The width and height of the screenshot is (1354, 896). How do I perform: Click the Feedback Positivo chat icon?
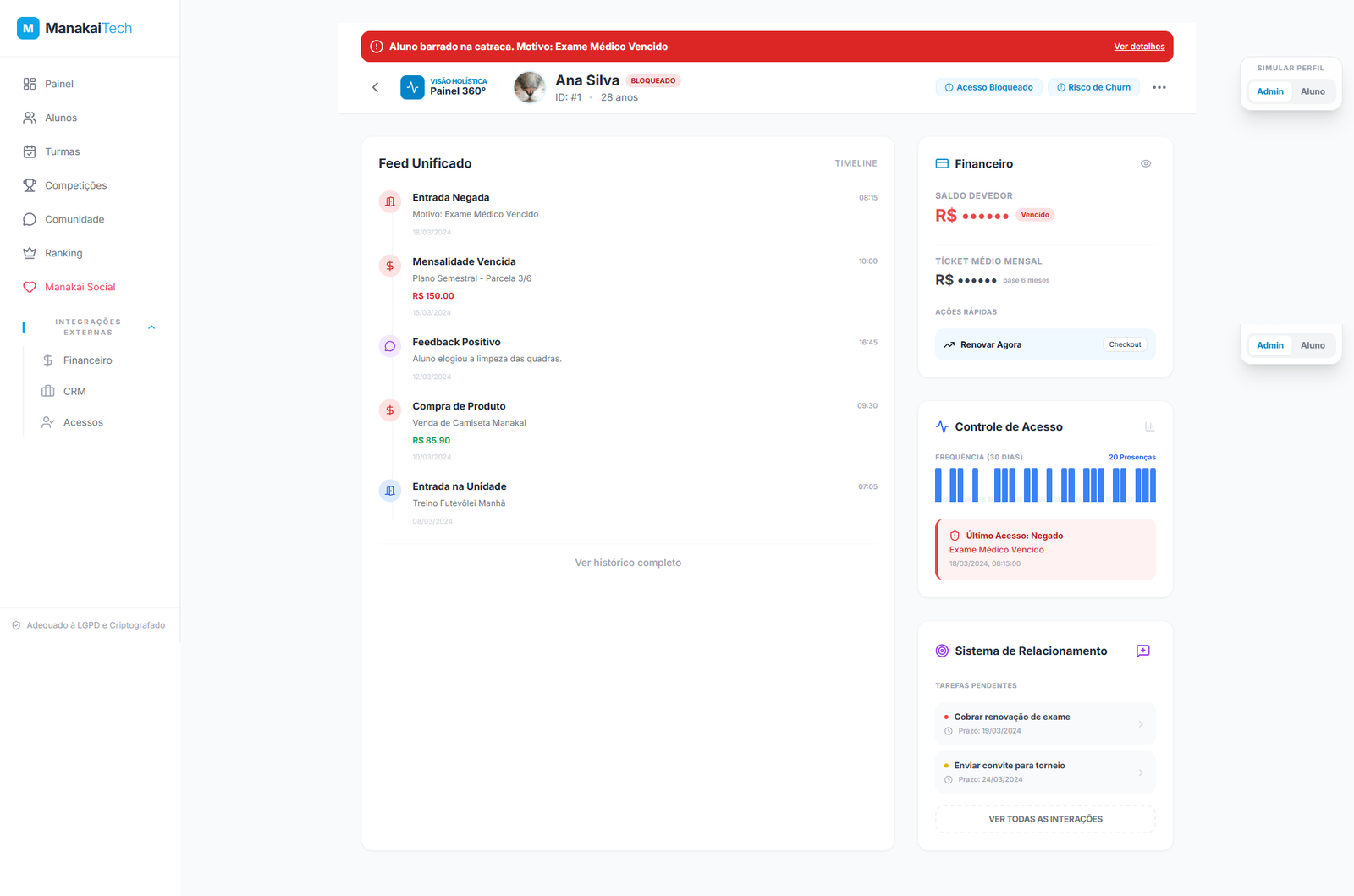coord(390,346)
